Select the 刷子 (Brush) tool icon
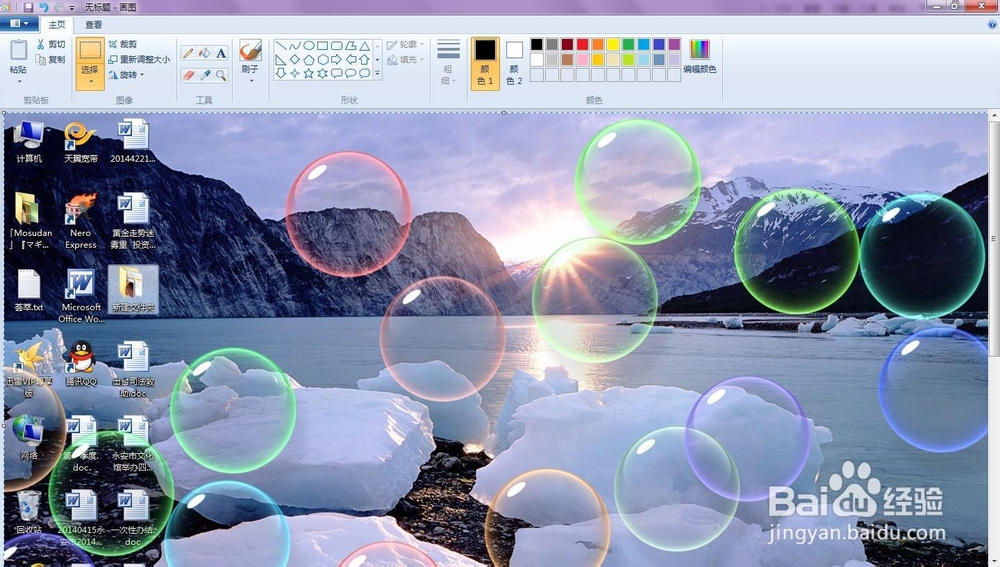The height and width of the screenshot is (567, 1000). 250,50
